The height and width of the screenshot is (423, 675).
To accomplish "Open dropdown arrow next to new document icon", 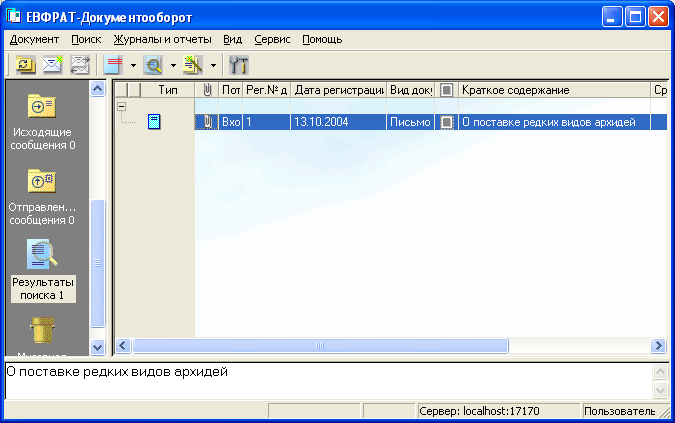I will 133,65.
